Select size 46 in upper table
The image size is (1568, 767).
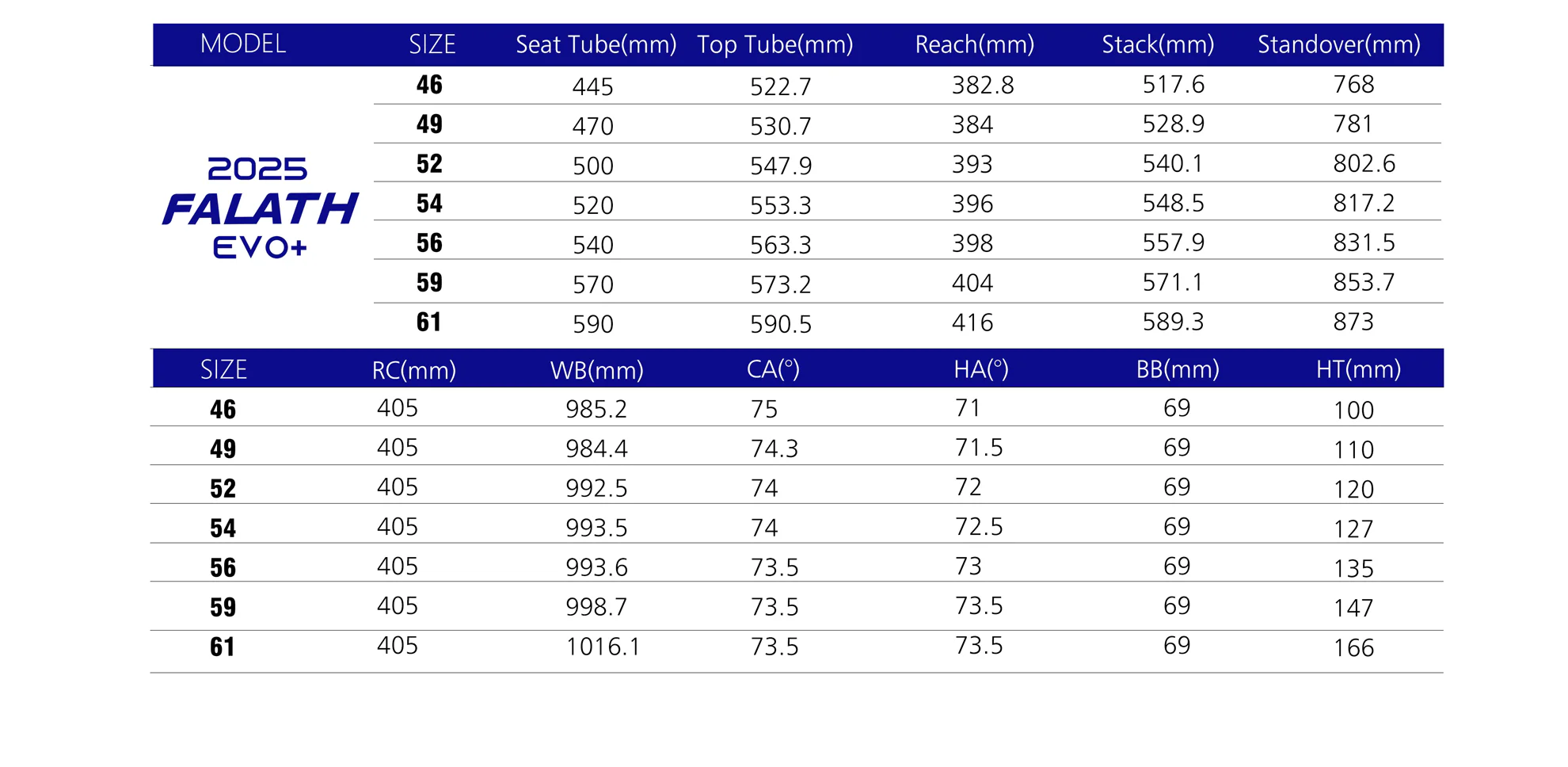pyautogui.click(x=429, y=85)
